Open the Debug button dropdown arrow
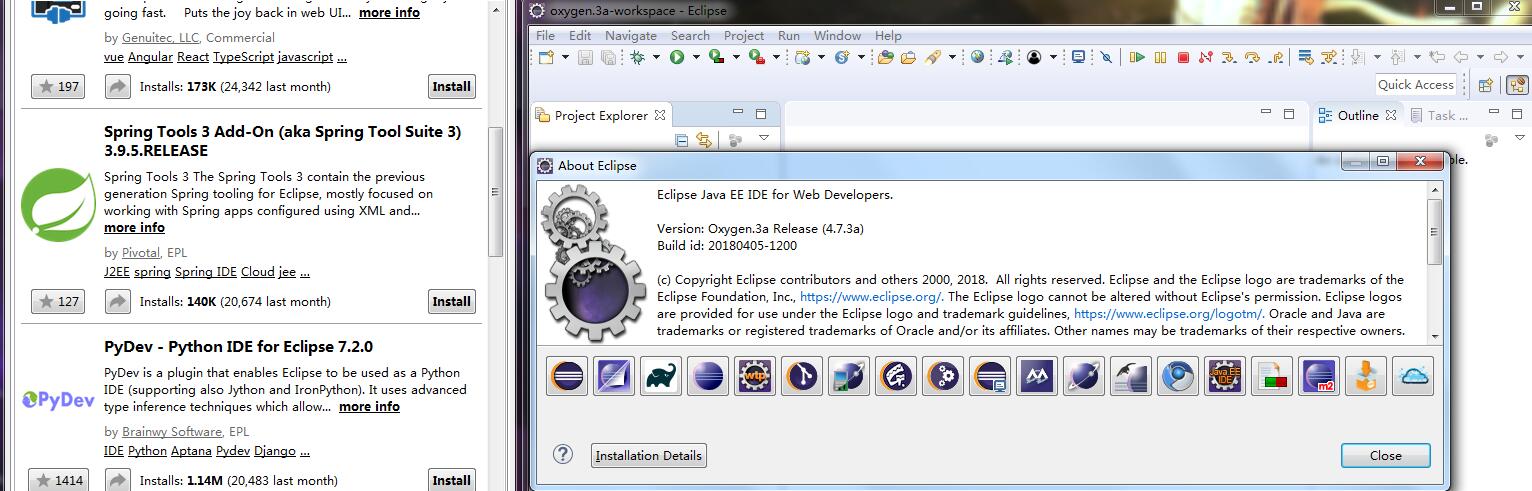 (x=656, y=58)
